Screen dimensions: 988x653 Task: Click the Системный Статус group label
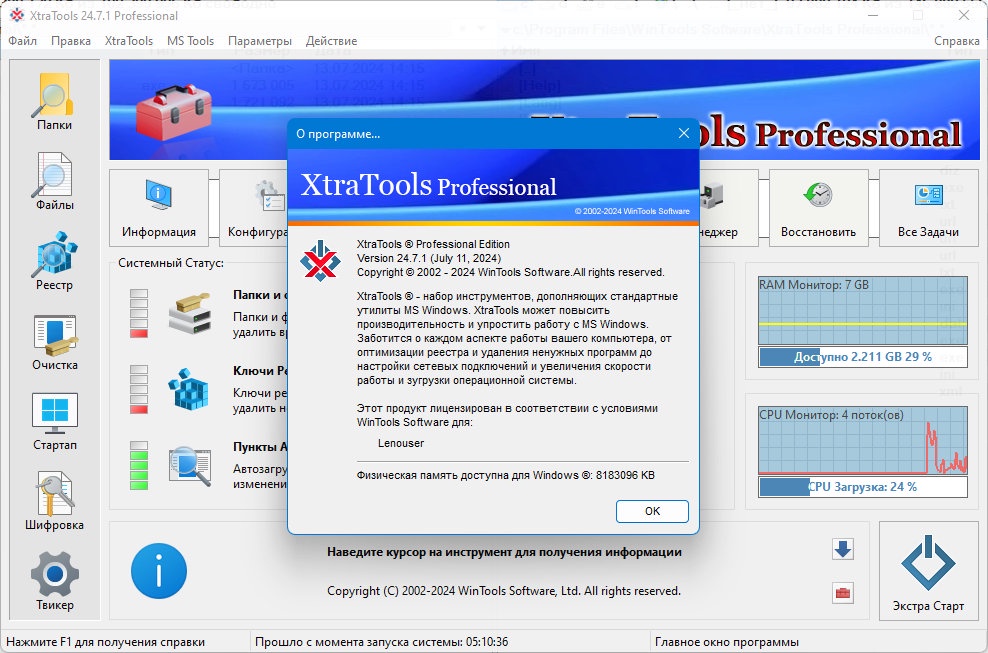[x=171, y=263]
